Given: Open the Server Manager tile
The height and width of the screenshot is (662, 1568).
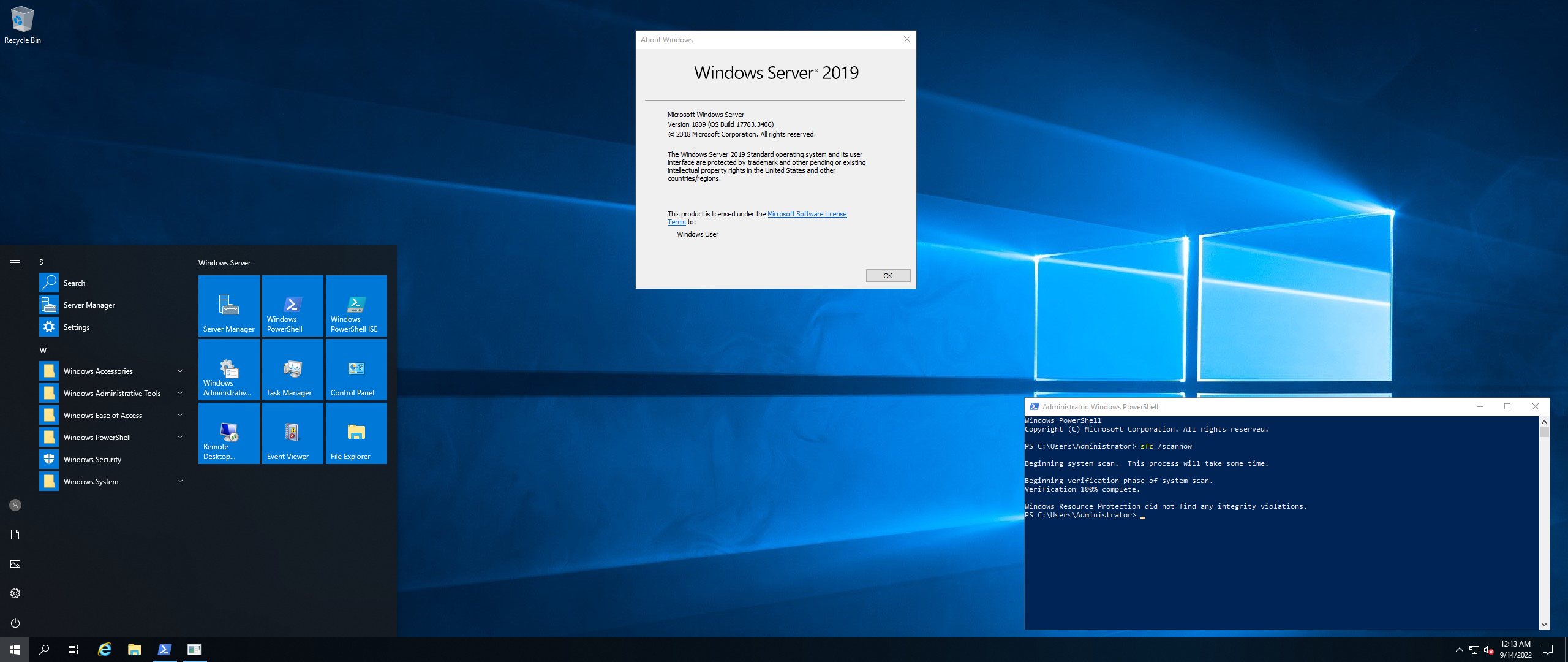Looking at the screenshot, I should point(228,305).
